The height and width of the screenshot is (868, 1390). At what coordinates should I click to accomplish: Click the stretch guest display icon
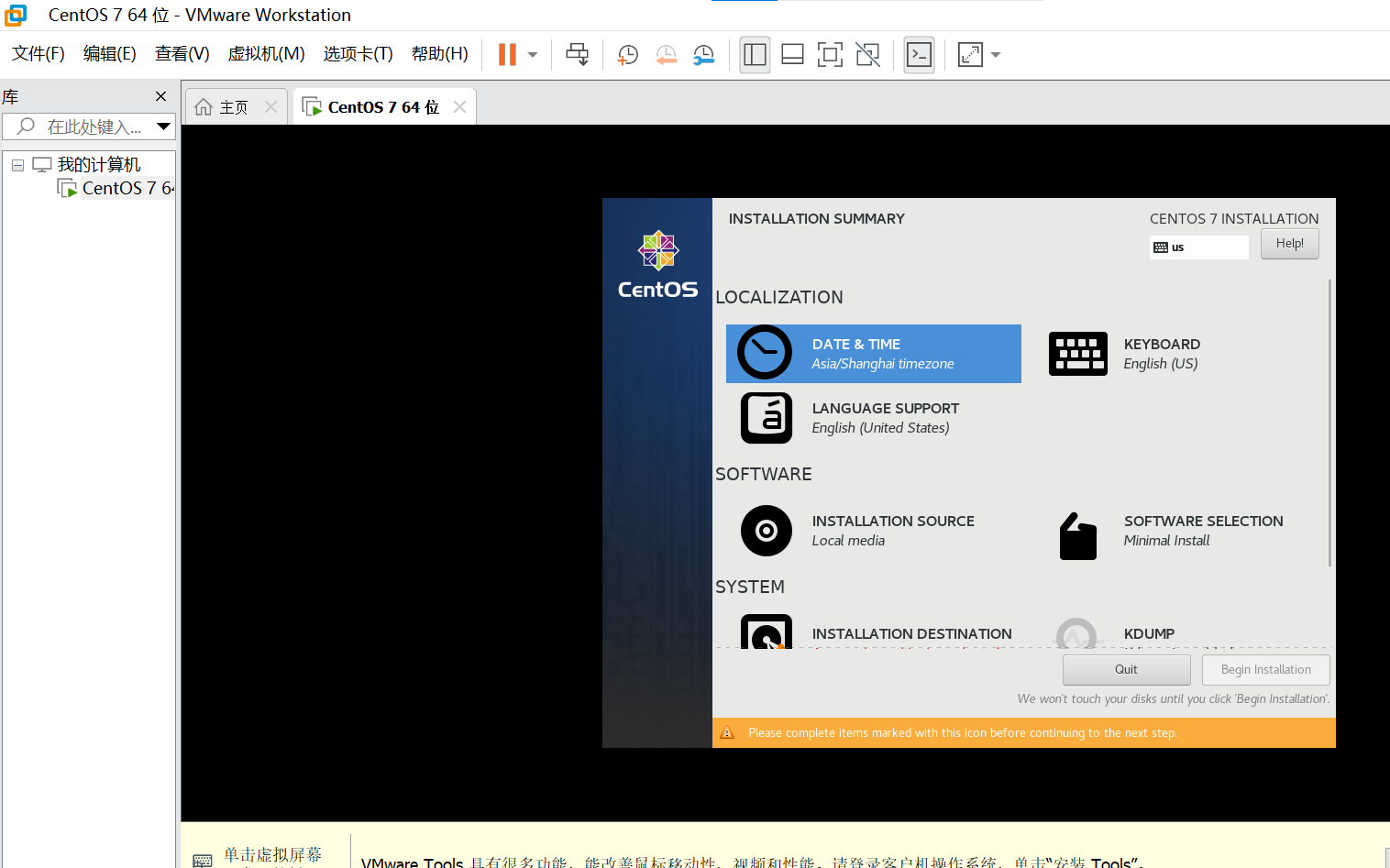click(x=970, y=55)
